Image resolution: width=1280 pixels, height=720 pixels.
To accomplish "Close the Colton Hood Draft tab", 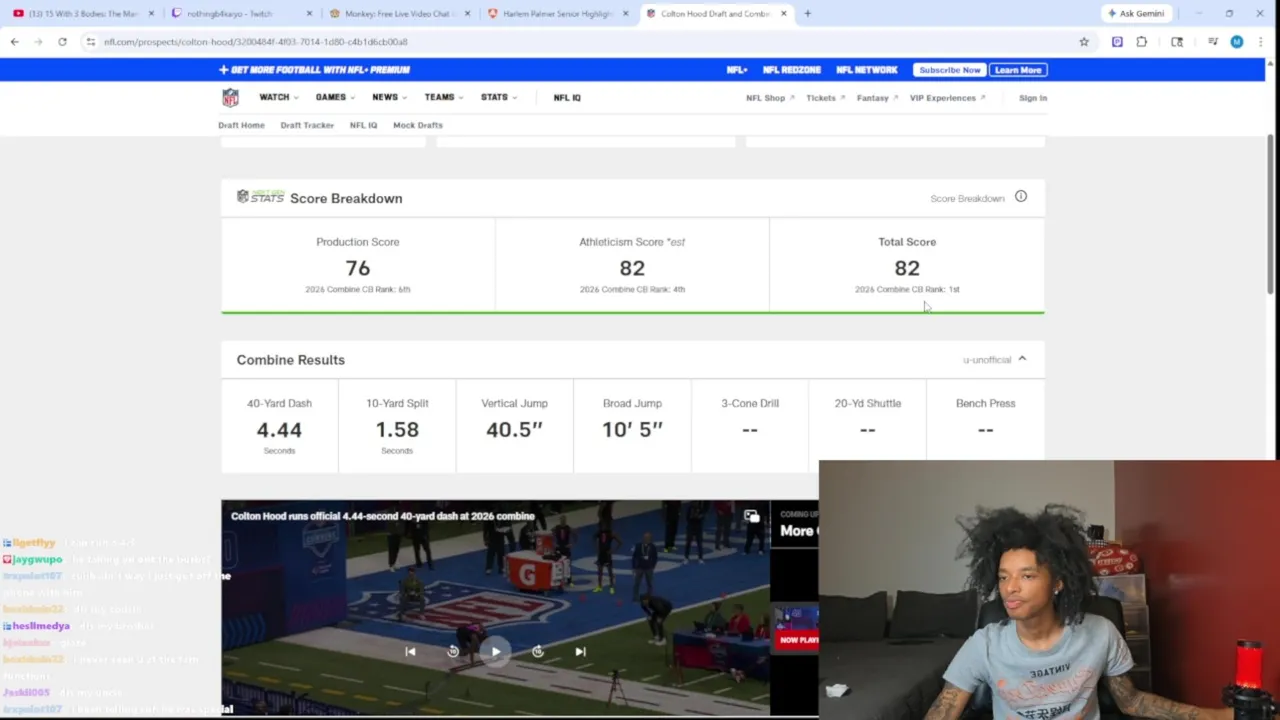I will 784,13.
